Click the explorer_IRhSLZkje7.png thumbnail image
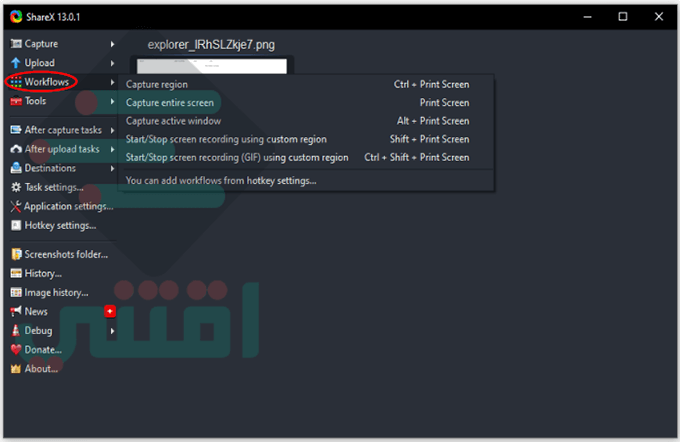 click(x=212, y=66)
